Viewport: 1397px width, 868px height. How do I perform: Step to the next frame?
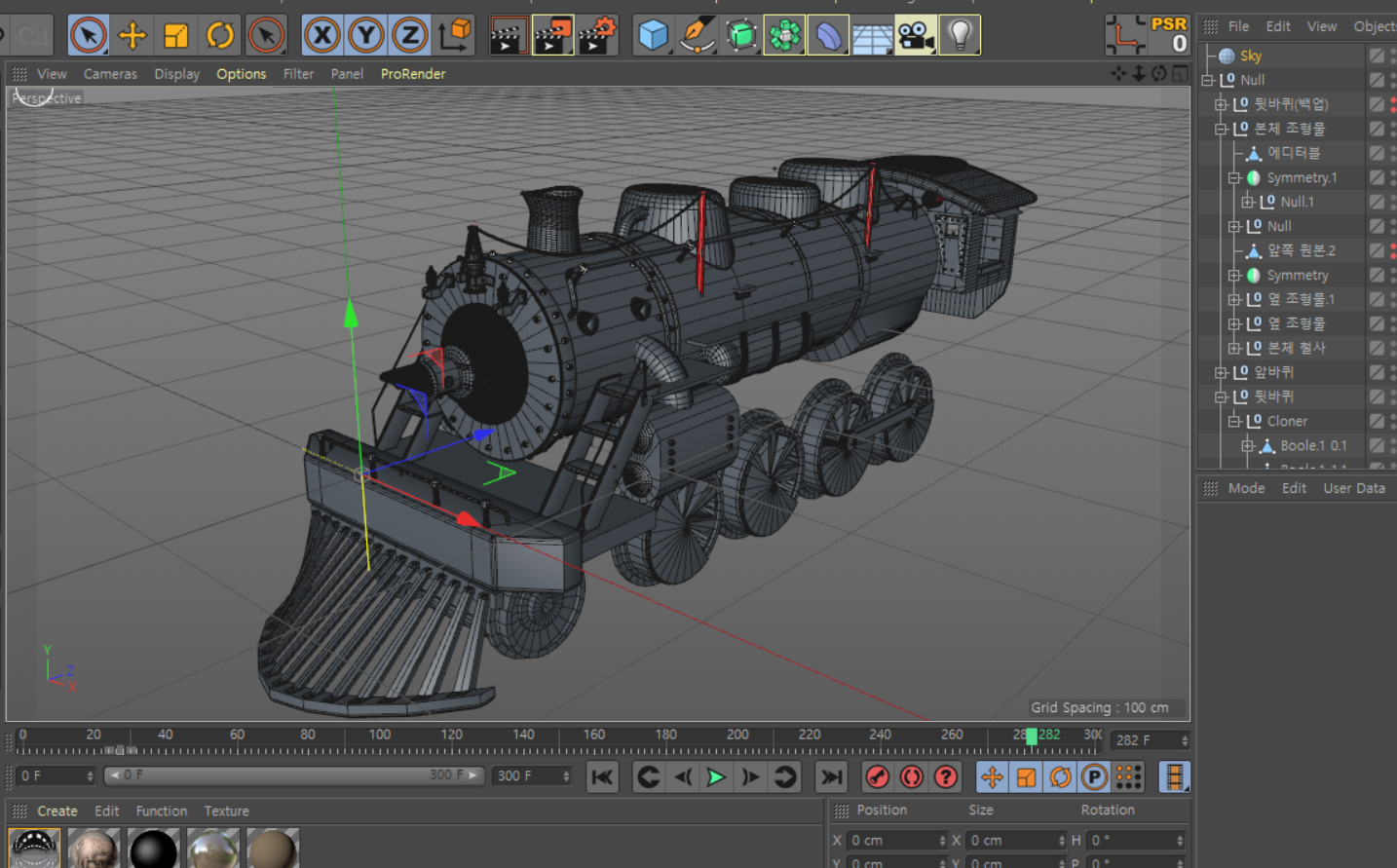tap(750, 776)
